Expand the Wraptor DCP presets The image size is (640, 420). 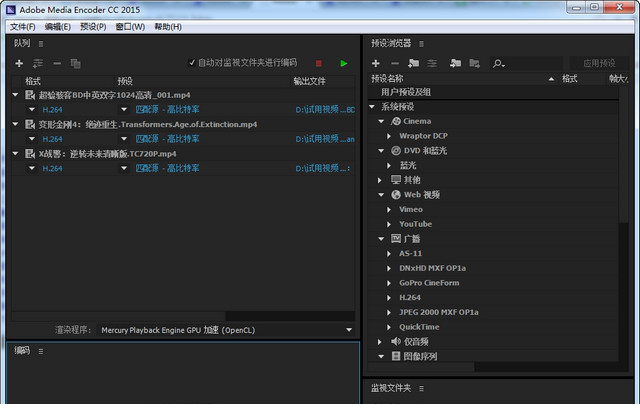389,136
